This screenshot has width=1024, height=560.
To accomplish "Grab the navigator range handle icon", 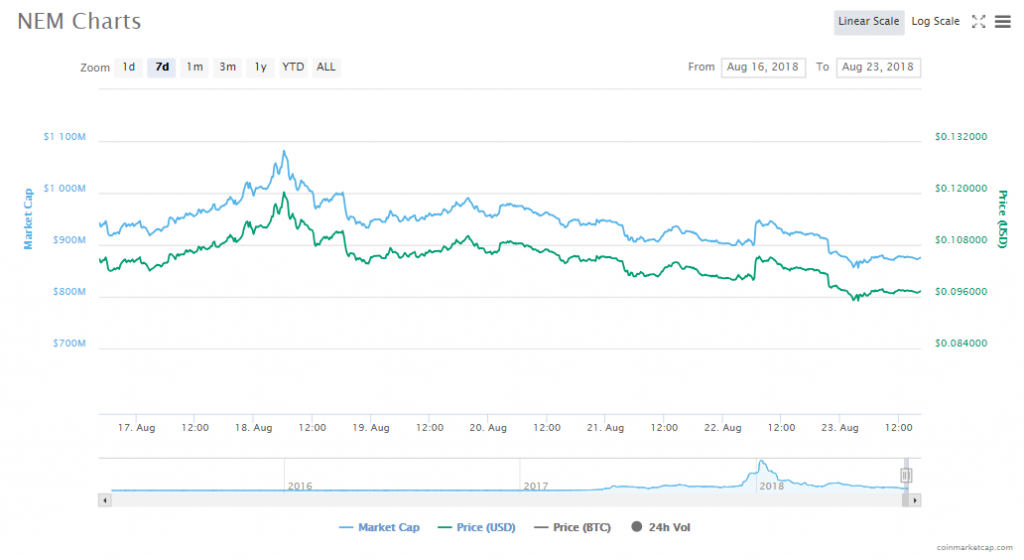I will (x=906, y=475).
